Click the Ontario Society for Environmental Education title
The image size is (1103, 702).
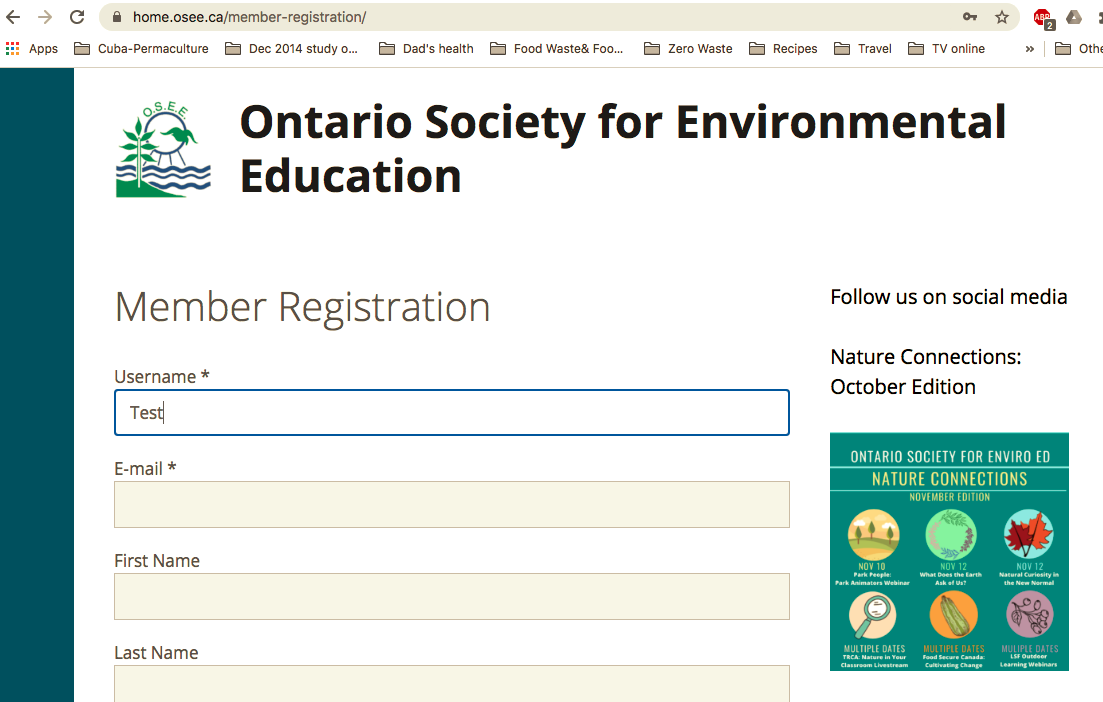click(x=623, y=148)
